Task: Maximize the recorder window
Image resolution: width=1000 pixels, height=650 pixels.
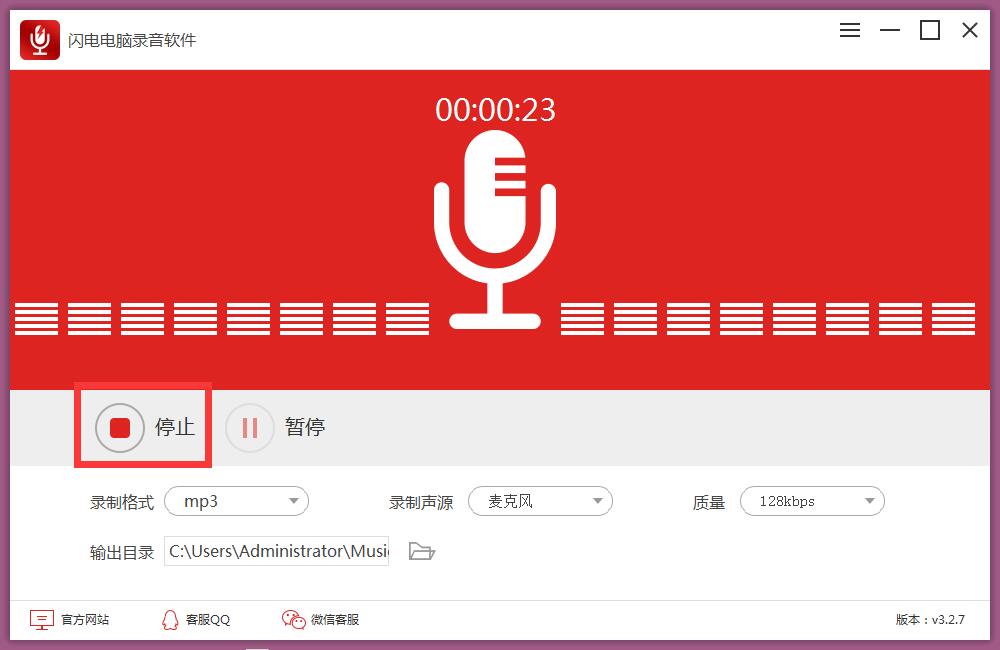Action: [930, 30]
